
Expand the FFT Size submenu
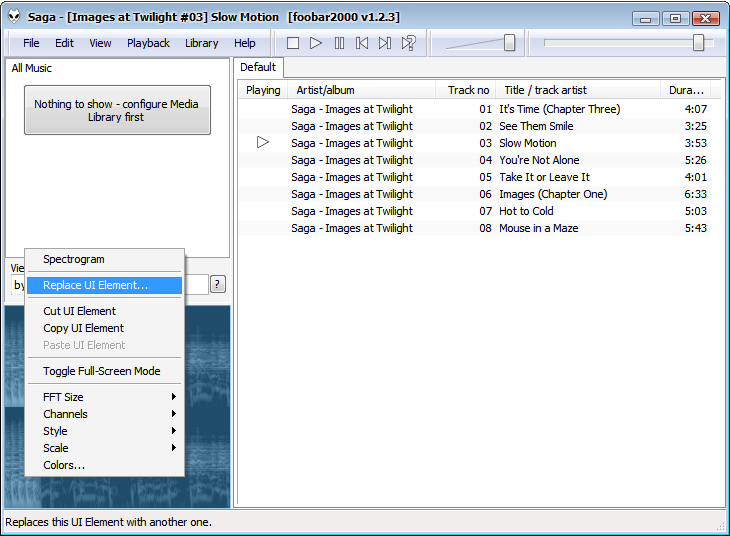coord(104,397)
